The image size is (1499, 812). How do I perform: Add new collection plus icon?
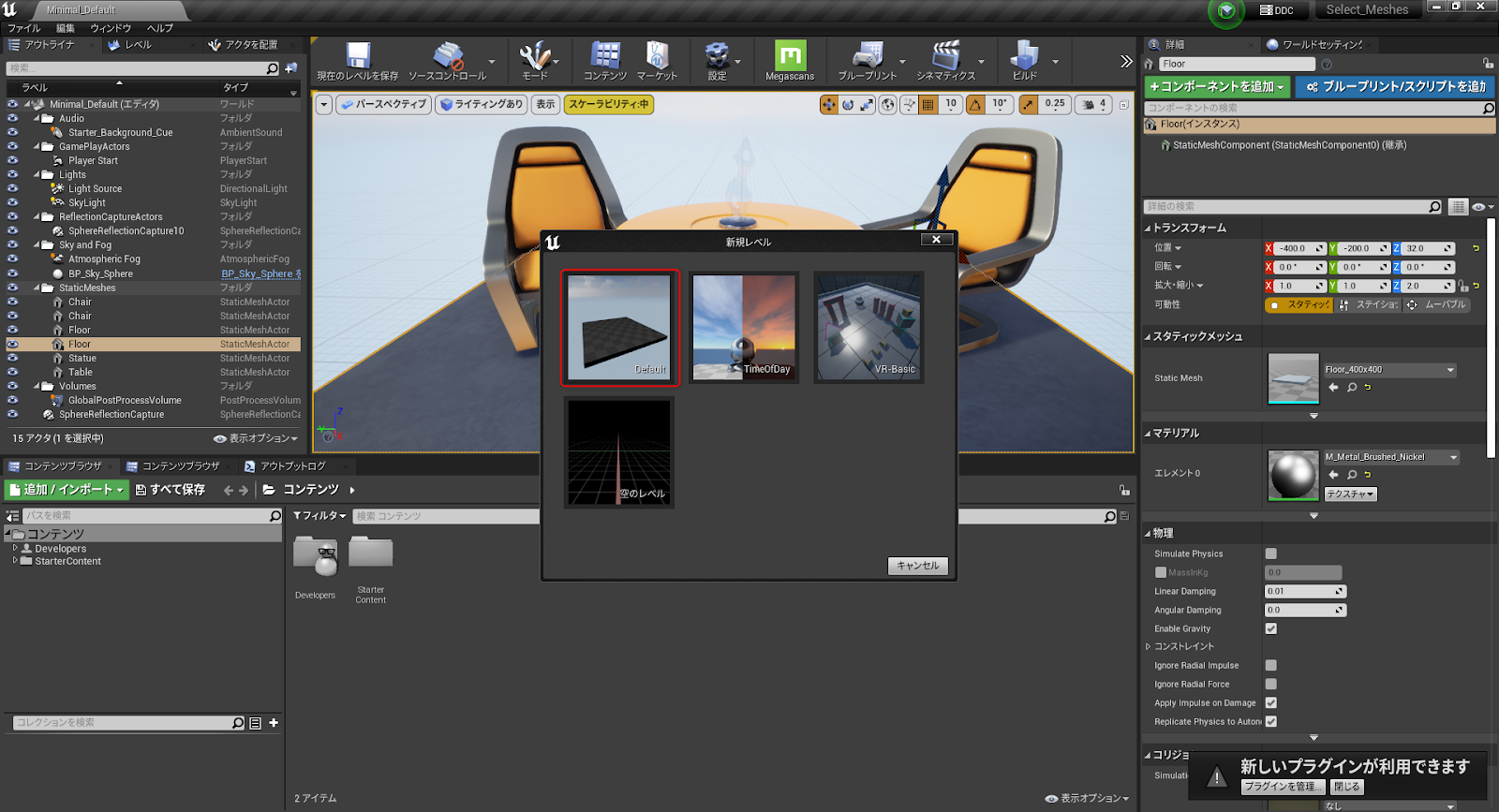274,722
